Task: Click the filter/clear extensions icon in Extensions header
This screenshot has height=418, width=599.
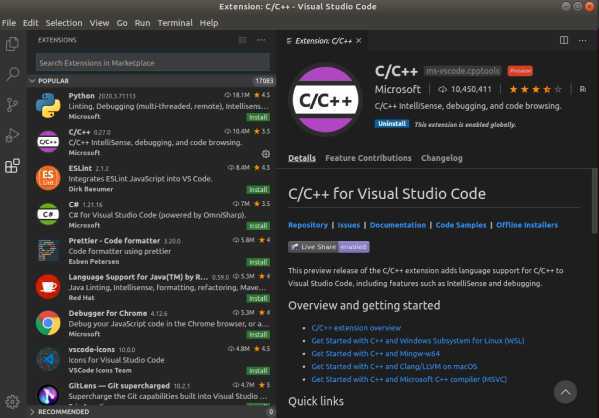Action: click(243, 40)
